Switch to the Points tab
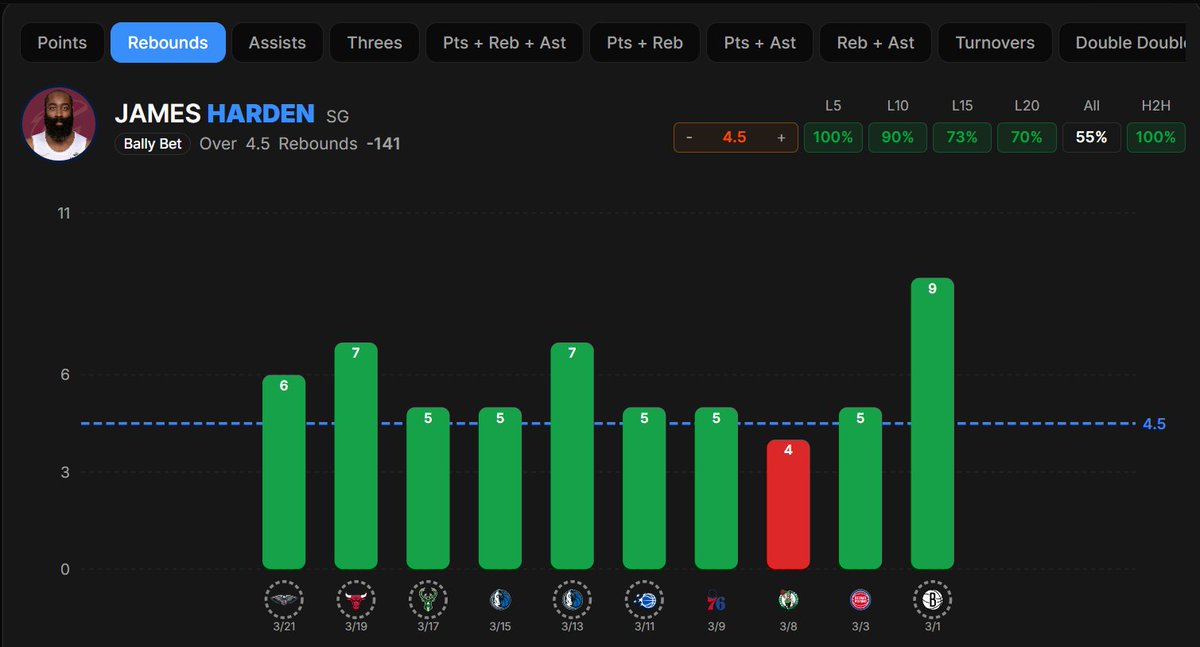The image size is (1200, 647). [x=62, y=43]
